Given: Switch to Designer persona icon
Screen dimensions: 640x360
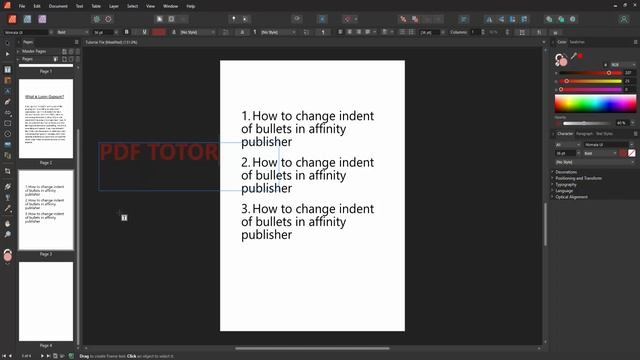Looking at the screenshot, I should (27, 19).
